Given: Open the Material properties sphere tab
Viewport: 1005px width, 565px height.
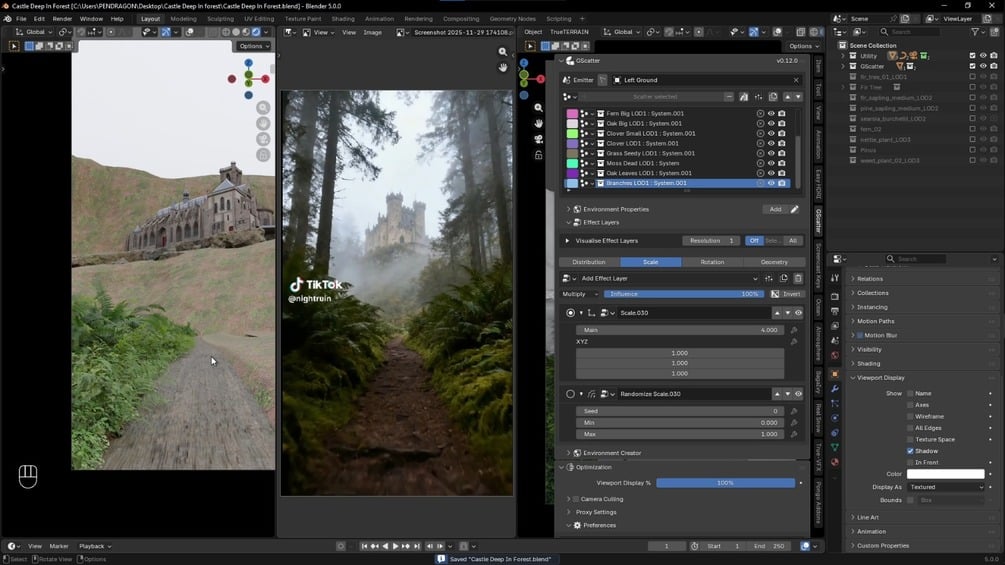Looking at the screenshot, I should point(835,462).
